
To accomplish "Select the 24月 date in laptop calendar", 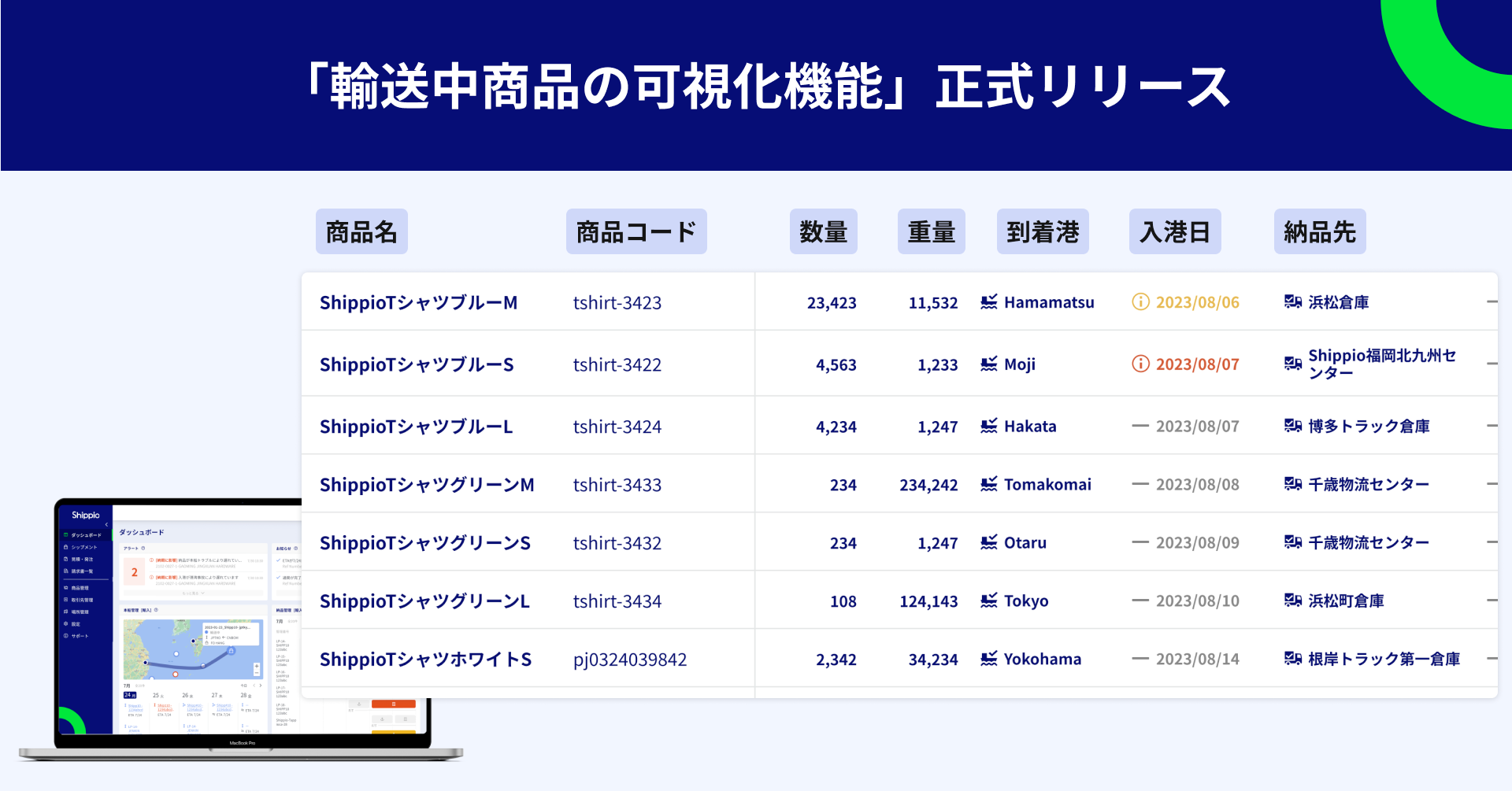I will [x=130, y=695].
